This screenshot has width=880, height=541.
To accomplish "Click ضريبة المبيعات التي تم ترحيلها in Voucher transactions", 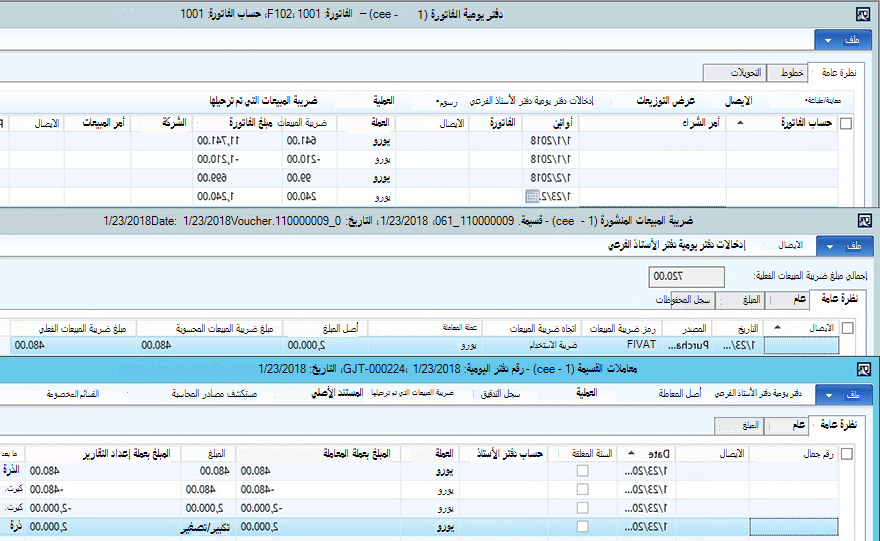I will click(x=412, y=393).
